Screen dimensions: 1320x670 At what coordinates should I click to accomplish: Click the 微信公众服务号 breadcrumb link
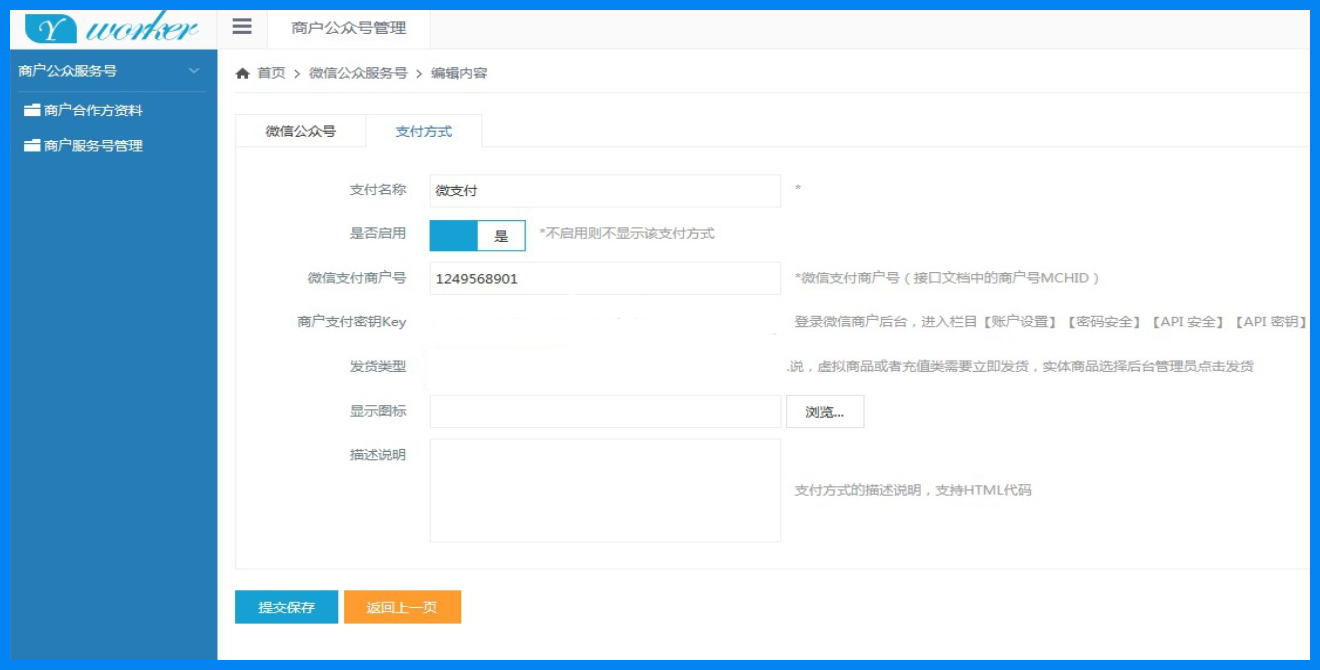pos(358,73)
